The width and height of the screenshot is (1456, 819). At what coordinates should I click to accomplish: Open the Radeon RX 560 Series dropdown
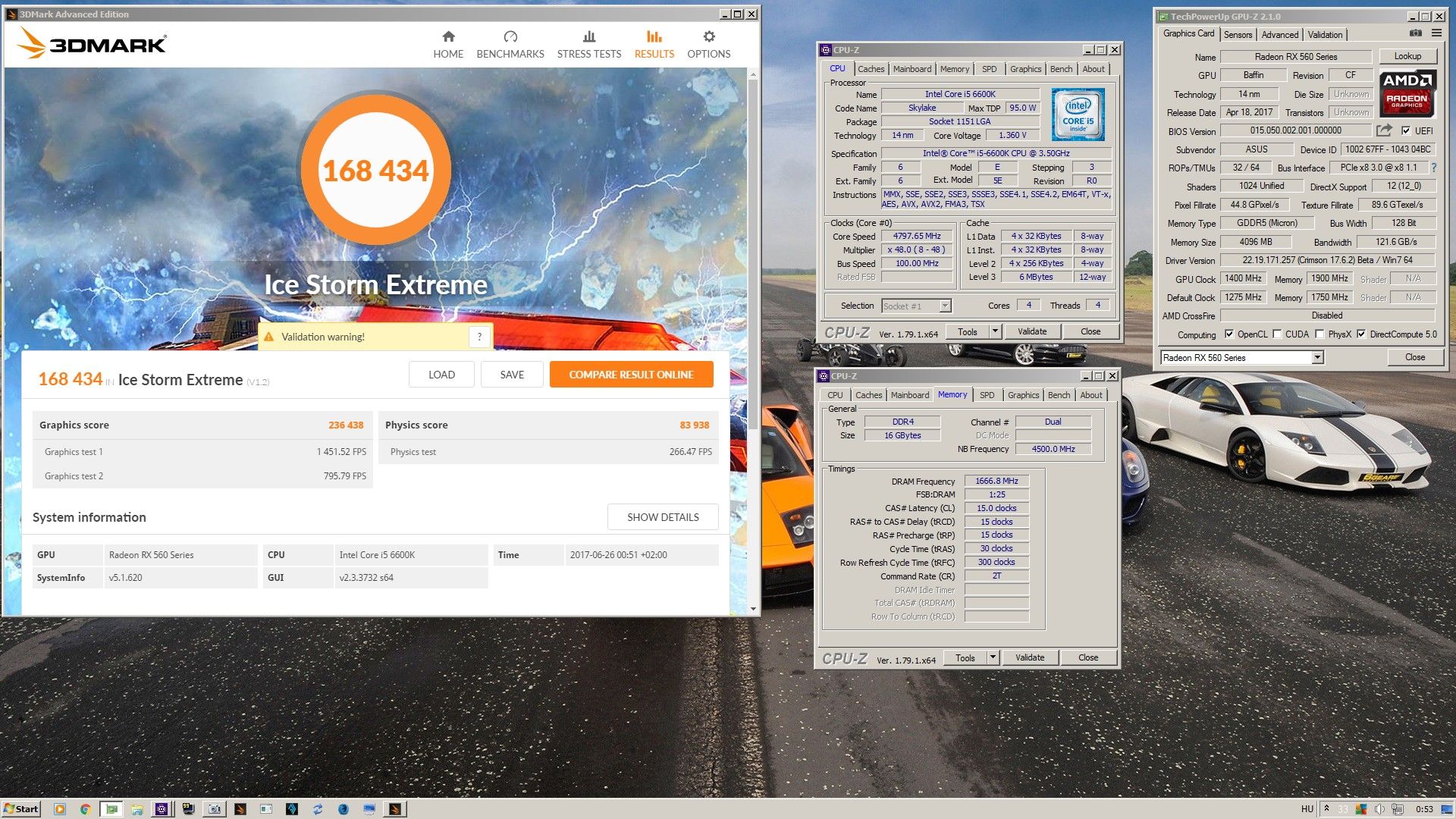coord(1317,358)
